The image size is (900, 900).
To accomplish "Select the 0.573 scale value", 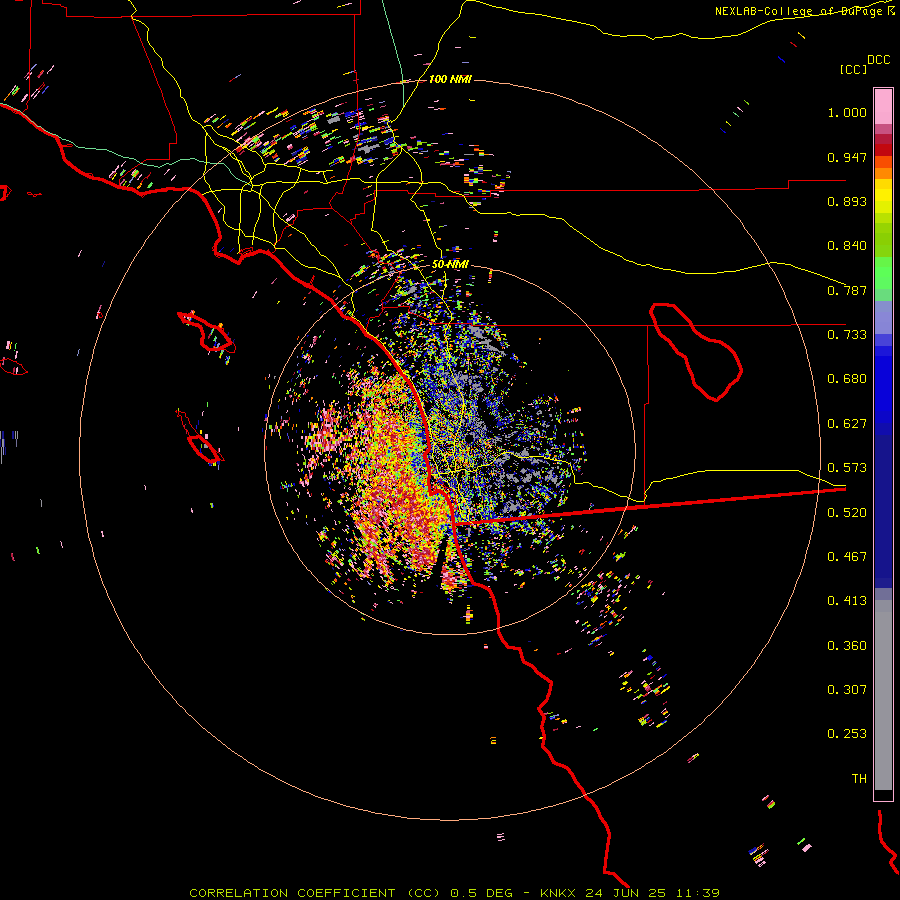I will point(847,468).
